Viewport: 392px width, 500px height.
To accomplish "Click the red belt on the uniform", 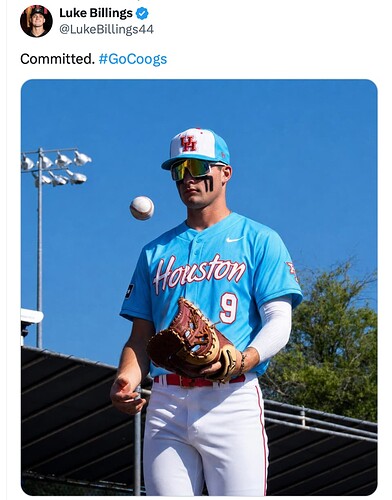I will pyautogui.click(x=199, y=380).
